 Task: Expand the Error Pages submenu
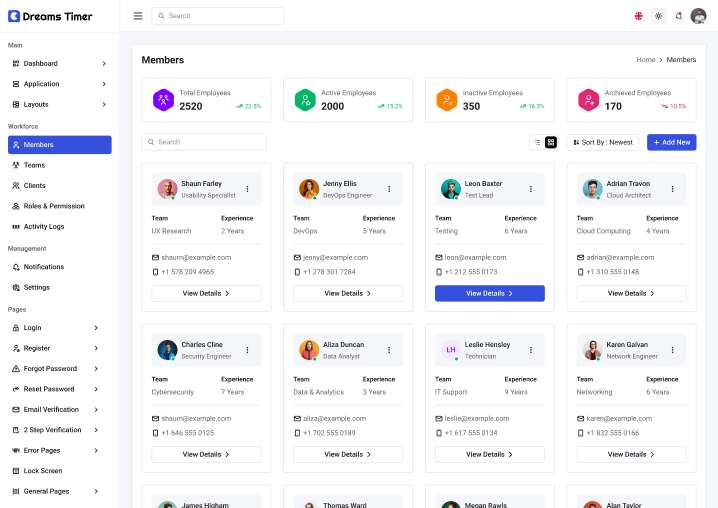(59, 450)
